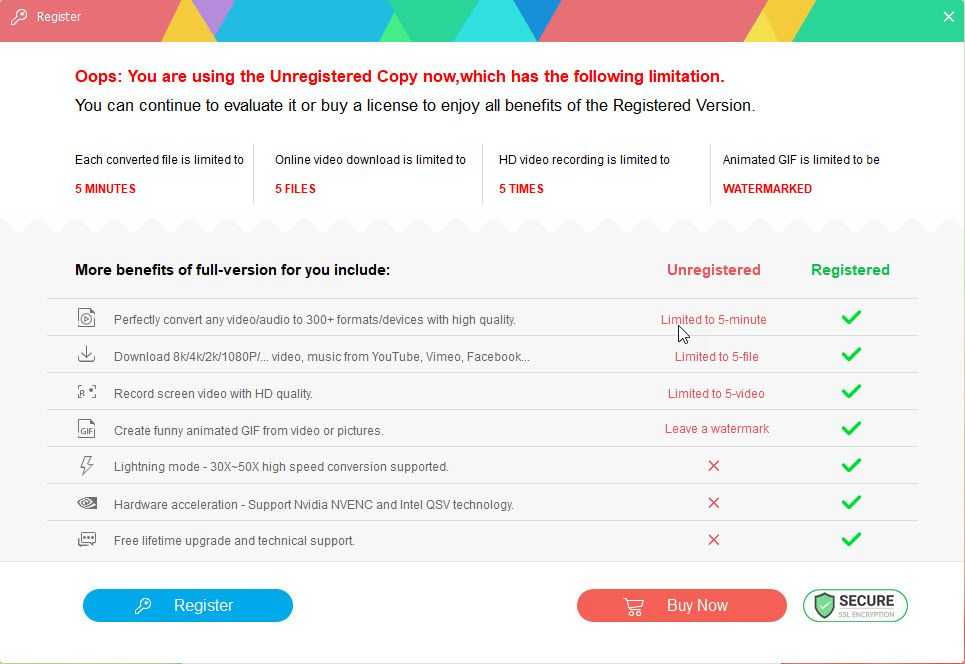965x664 pixels.
Task: Click the SECURE SSL Encryption badge
Action: click(x=855, y=605)
